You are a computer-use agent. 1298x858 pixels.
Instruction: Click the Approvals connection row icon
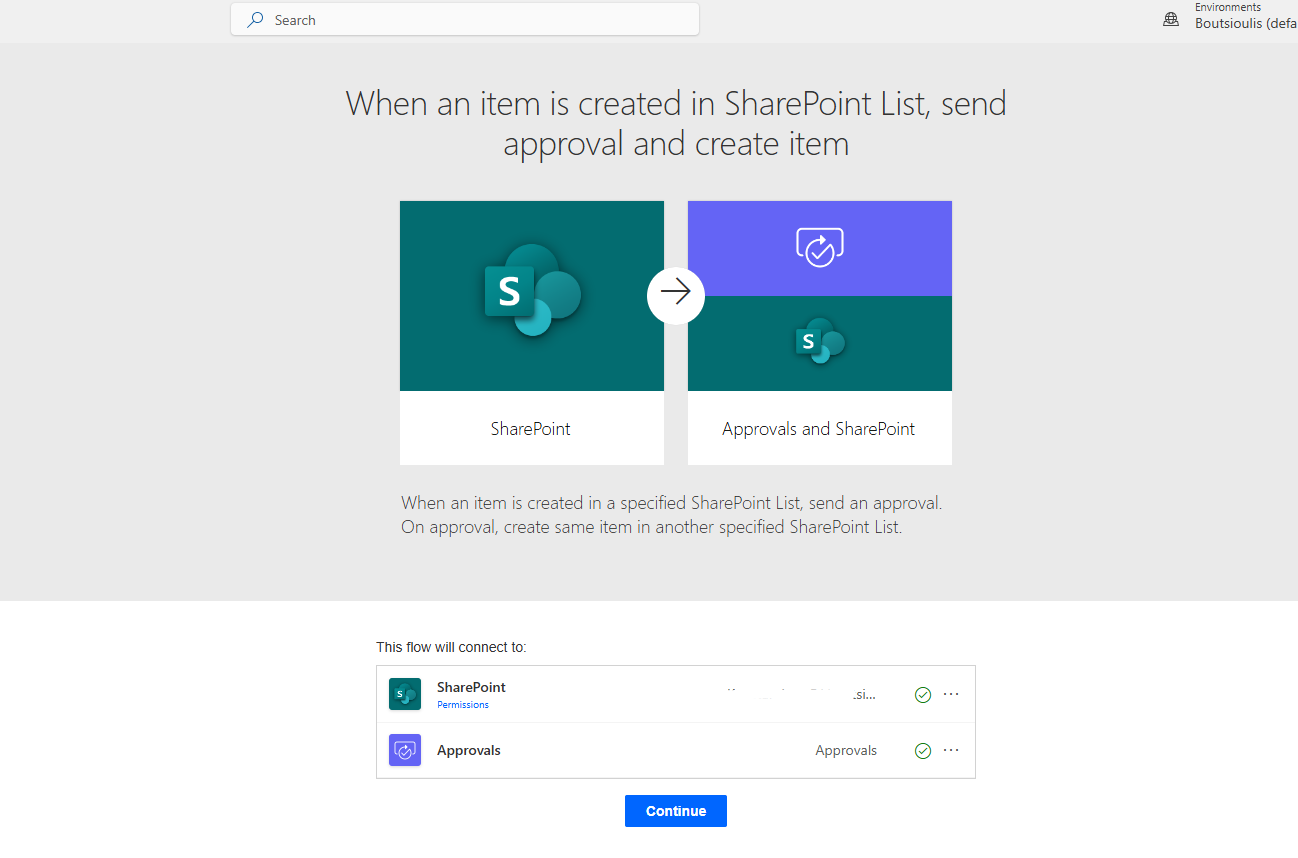click(x=405, y=750)
